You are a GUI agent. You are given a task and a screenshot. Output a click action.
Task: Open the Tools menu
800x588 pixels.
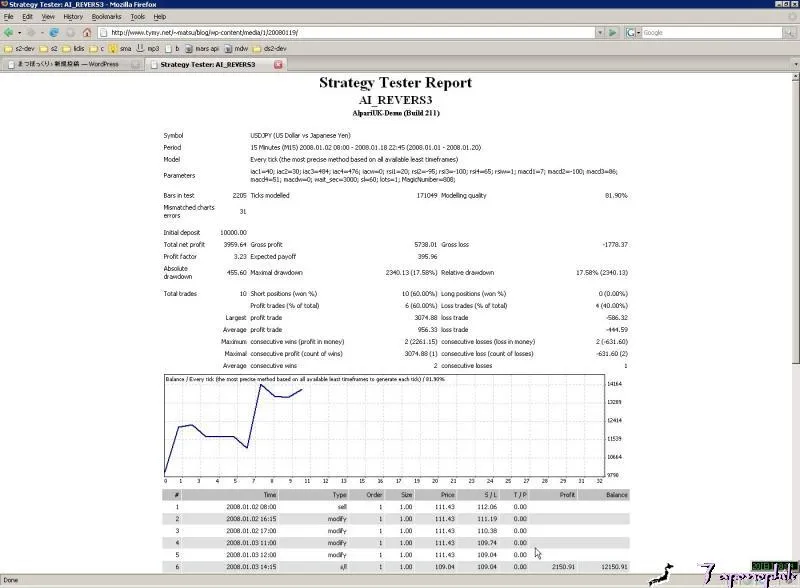(x=137, y=17)
